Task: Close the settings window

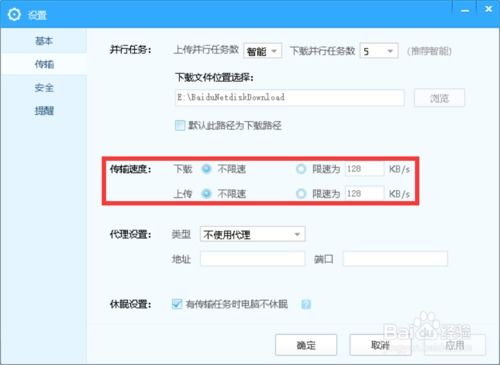Action: coord(488,9)
